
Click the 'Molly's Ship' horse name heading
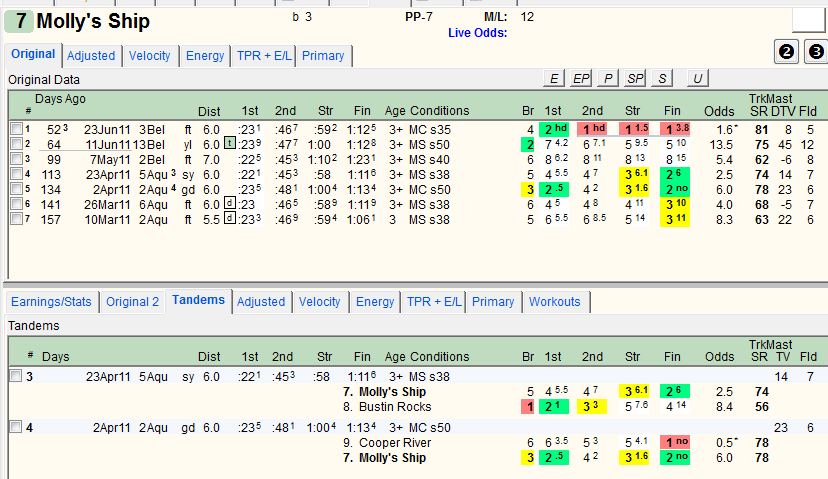(93, 21)
